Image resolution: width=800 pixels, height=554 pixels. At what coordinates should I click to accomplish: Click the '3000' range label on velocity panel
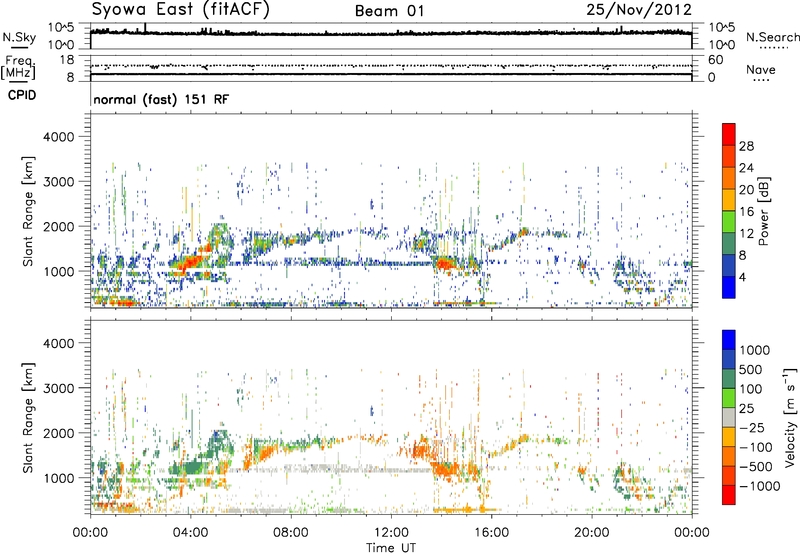[59, 388]
